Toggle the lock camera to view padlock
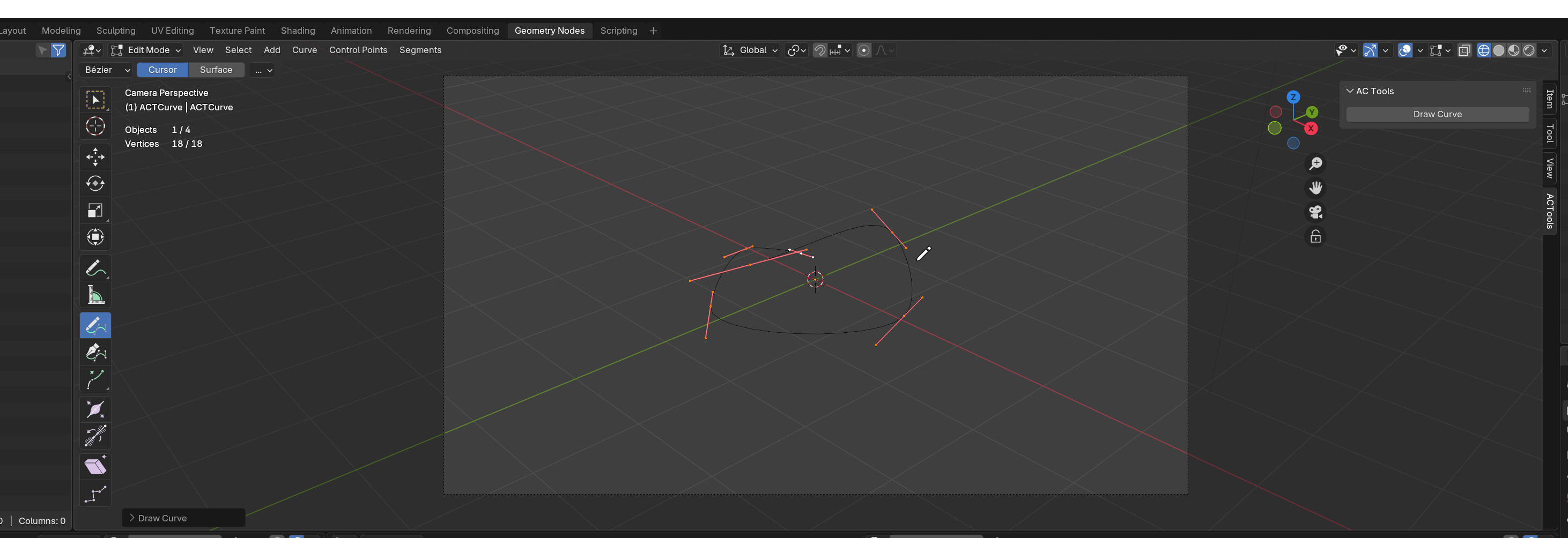The height and width of the screenshot is (538, 1568). [1315, 236]
